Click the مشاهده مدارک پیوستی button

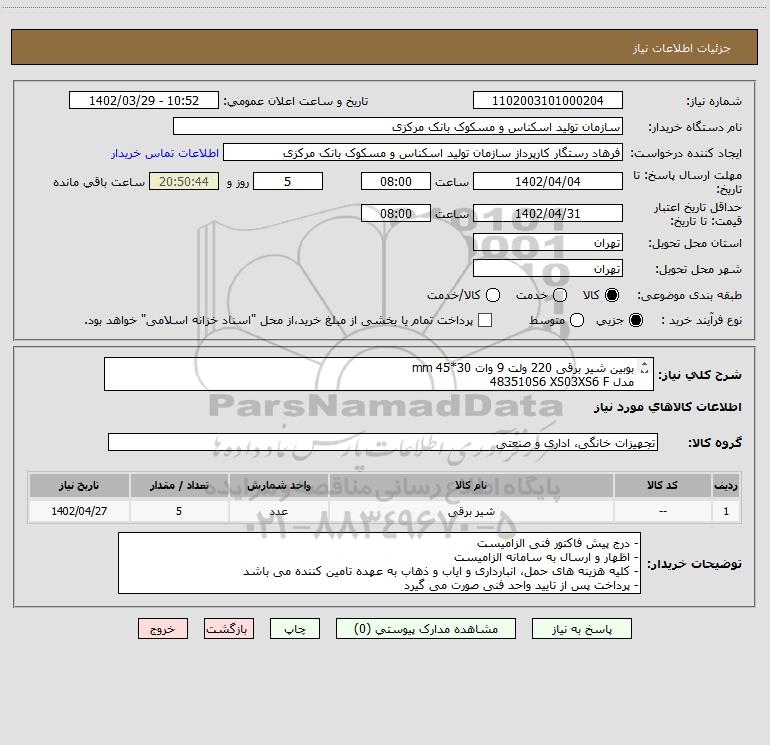426,629
